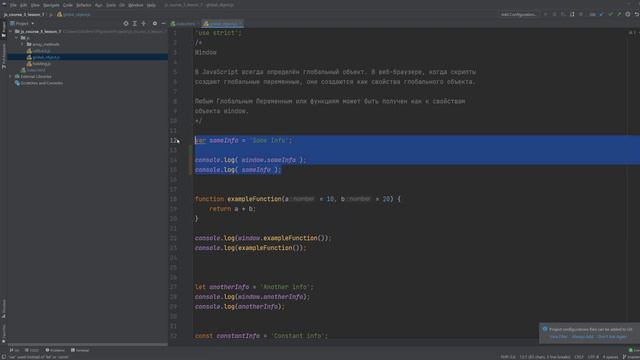This screenshot has height=360, width=640.
Task: Click Always Add link in notification
Action: coord(582,337)
